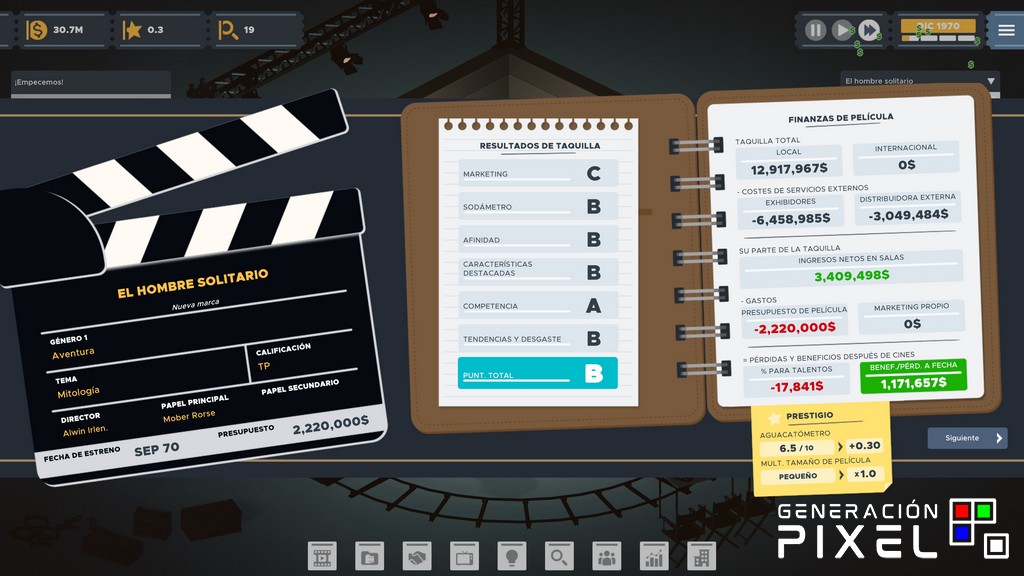Open the magnifying glass search icon
Viewport: 1024px width, 576px height.
tap(558, 554)
